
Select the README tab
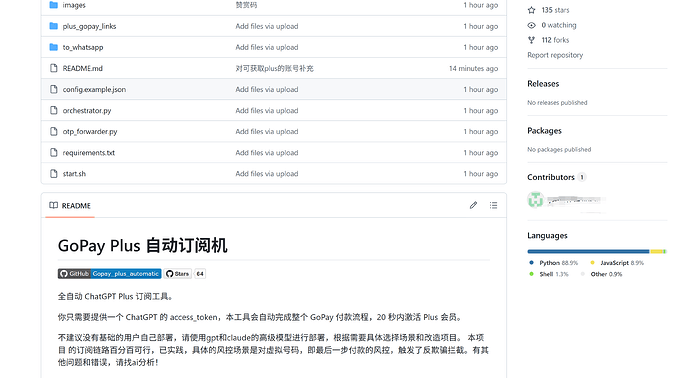point(70,206)
